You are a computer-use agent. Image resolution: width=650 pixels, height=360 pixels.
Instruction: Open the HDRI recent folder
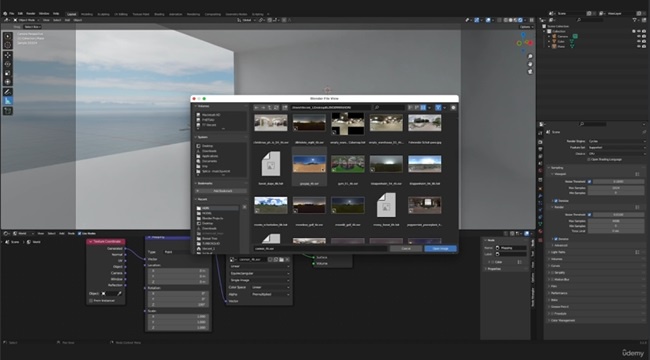(217, 208)
